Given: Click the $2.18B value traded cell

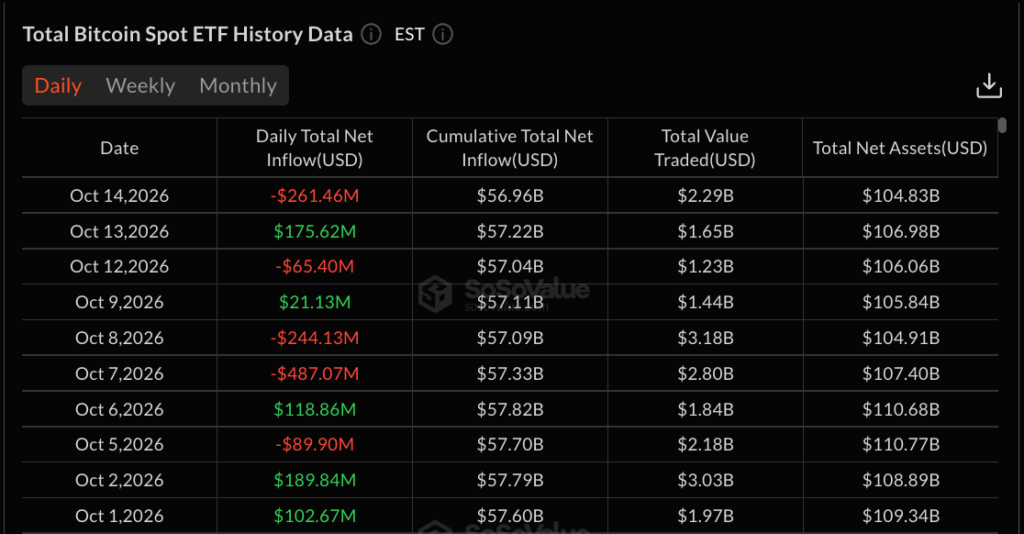Looking at the screenshot, I should pos(705,445).
